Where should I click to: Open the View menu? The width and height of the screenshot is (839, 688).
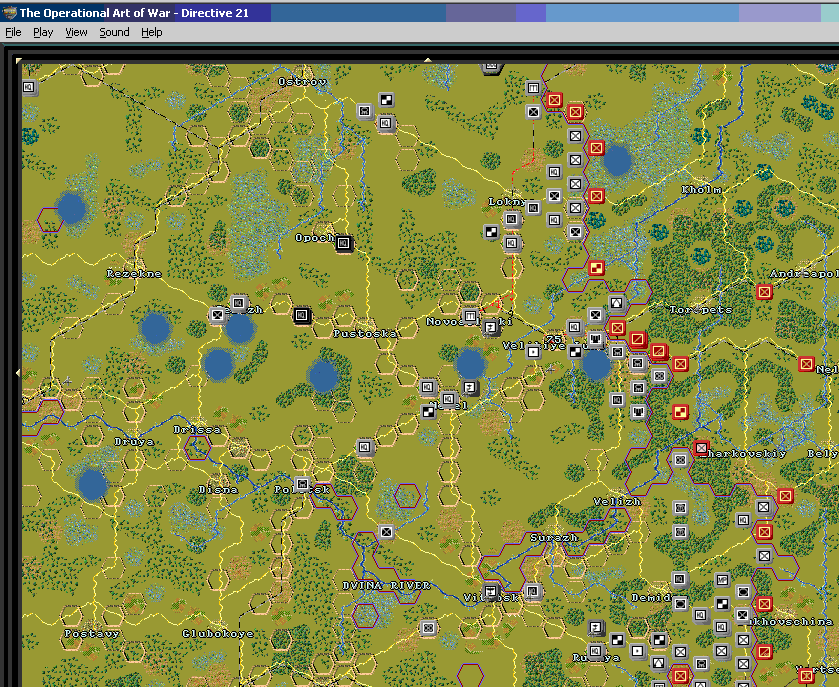tap(76, 32)
